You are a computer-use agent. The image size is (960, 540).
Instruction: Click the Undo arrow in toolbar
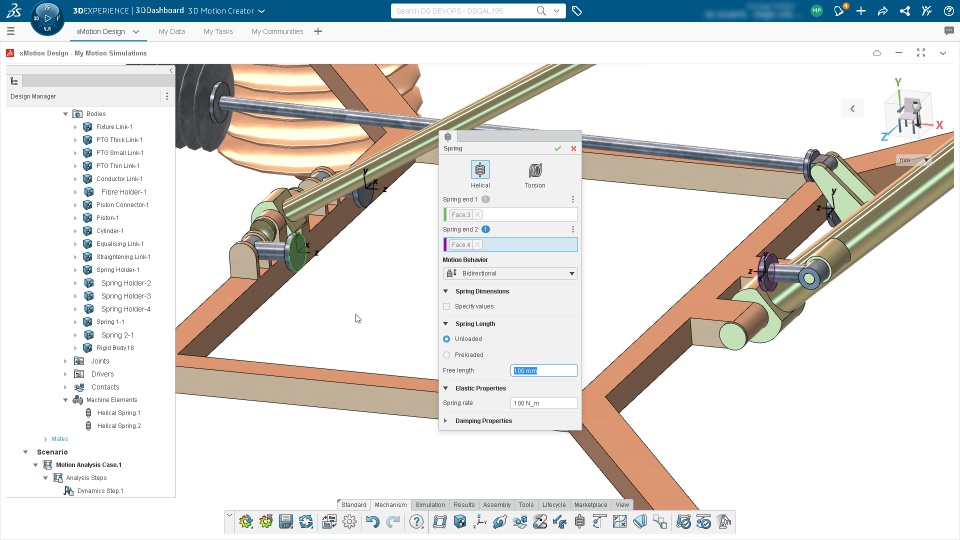click(x=373, y=522)
